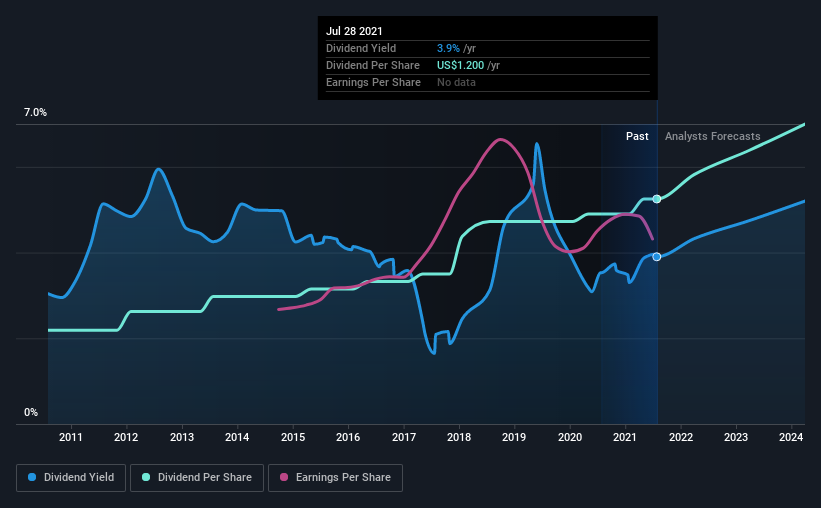Toggle the Dividend Yield legend button

pos(71,478)
